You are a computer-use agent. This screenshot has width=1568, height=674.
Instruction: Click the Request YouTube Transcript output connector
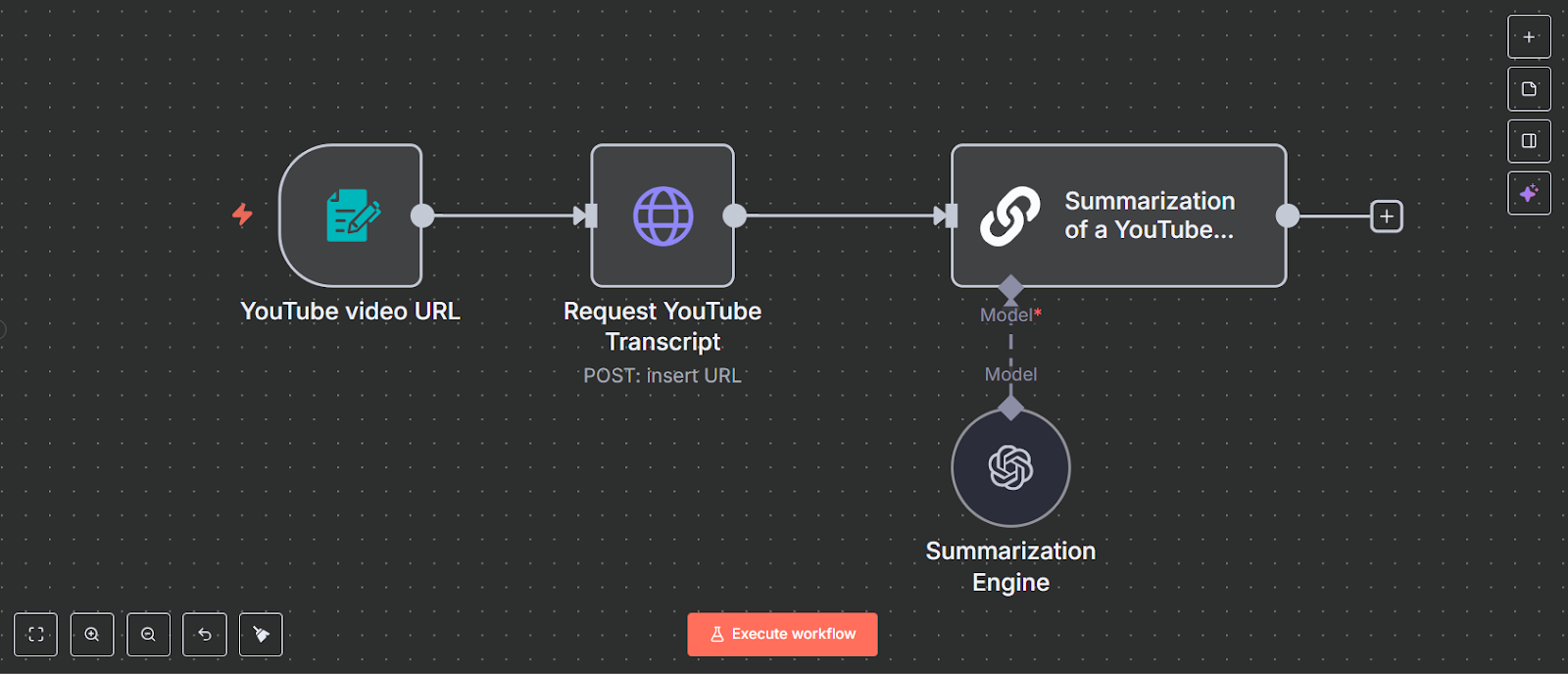tap(734, 216)
